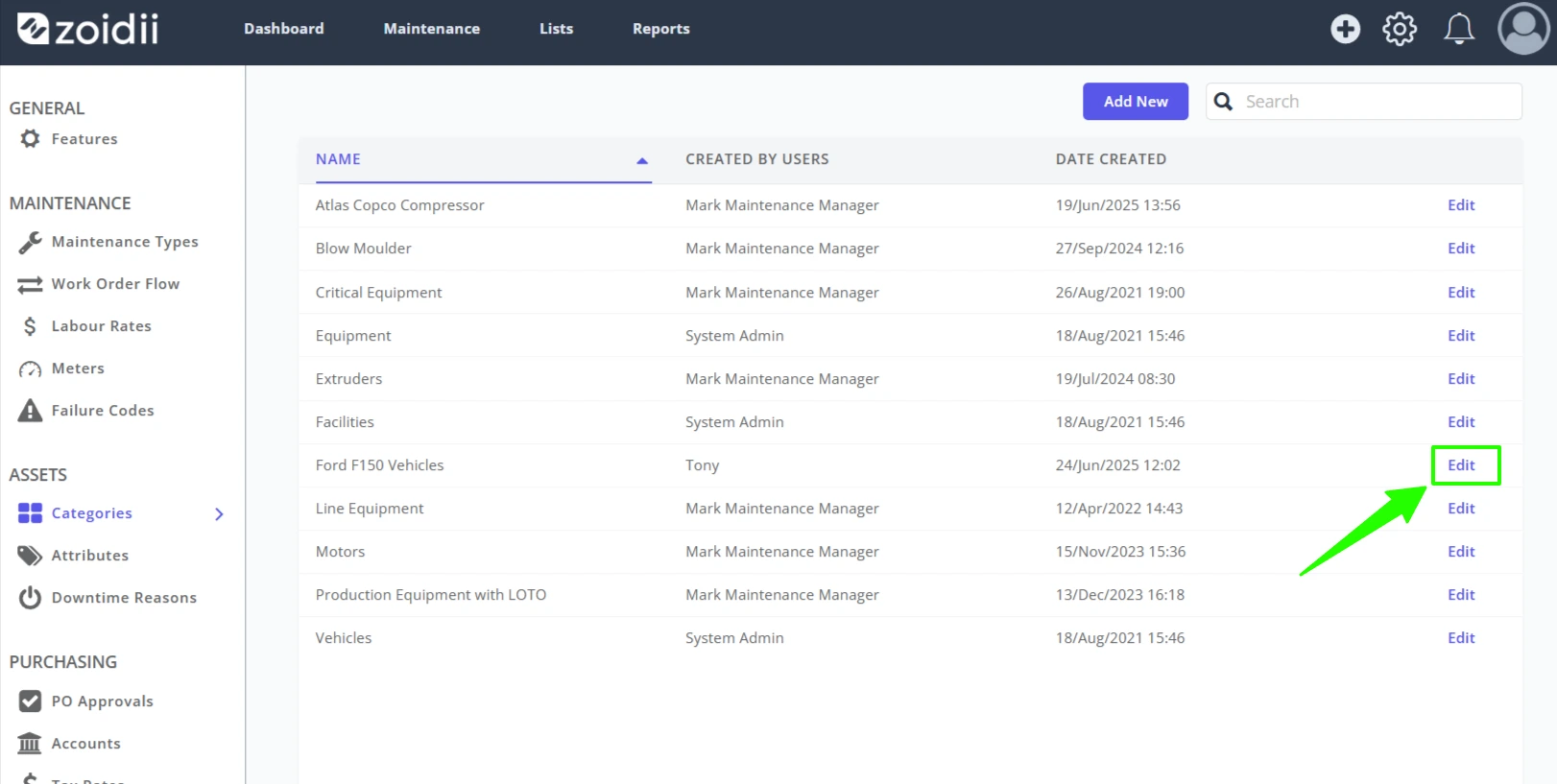The width and height of the screenshot is (1557, 784).
Task: Focus the Search input field
Action: pos(1363,102)
